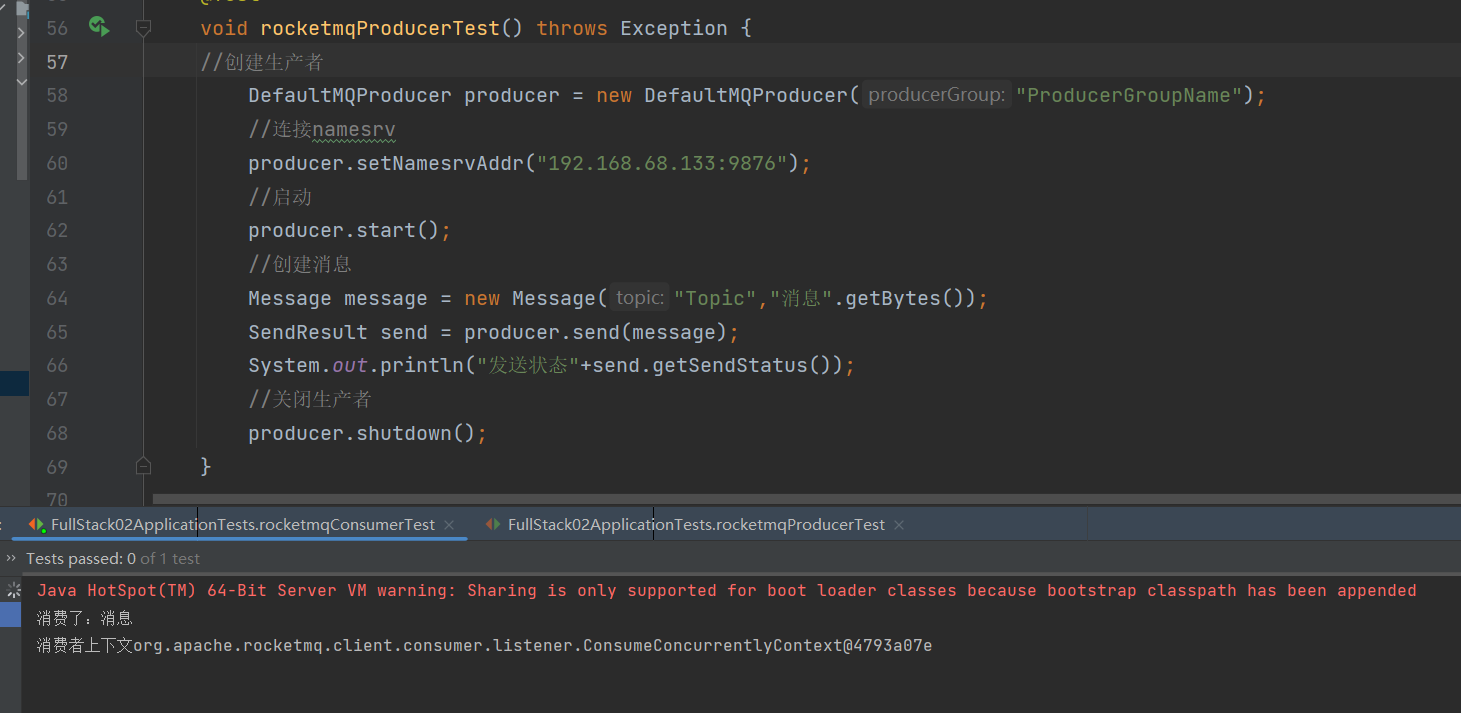Image resolution: width=1461 pixels, height=713 pixels.
Task: Click the rocketmqConsumerTest tab run icon
Action: tap(37, 524)
